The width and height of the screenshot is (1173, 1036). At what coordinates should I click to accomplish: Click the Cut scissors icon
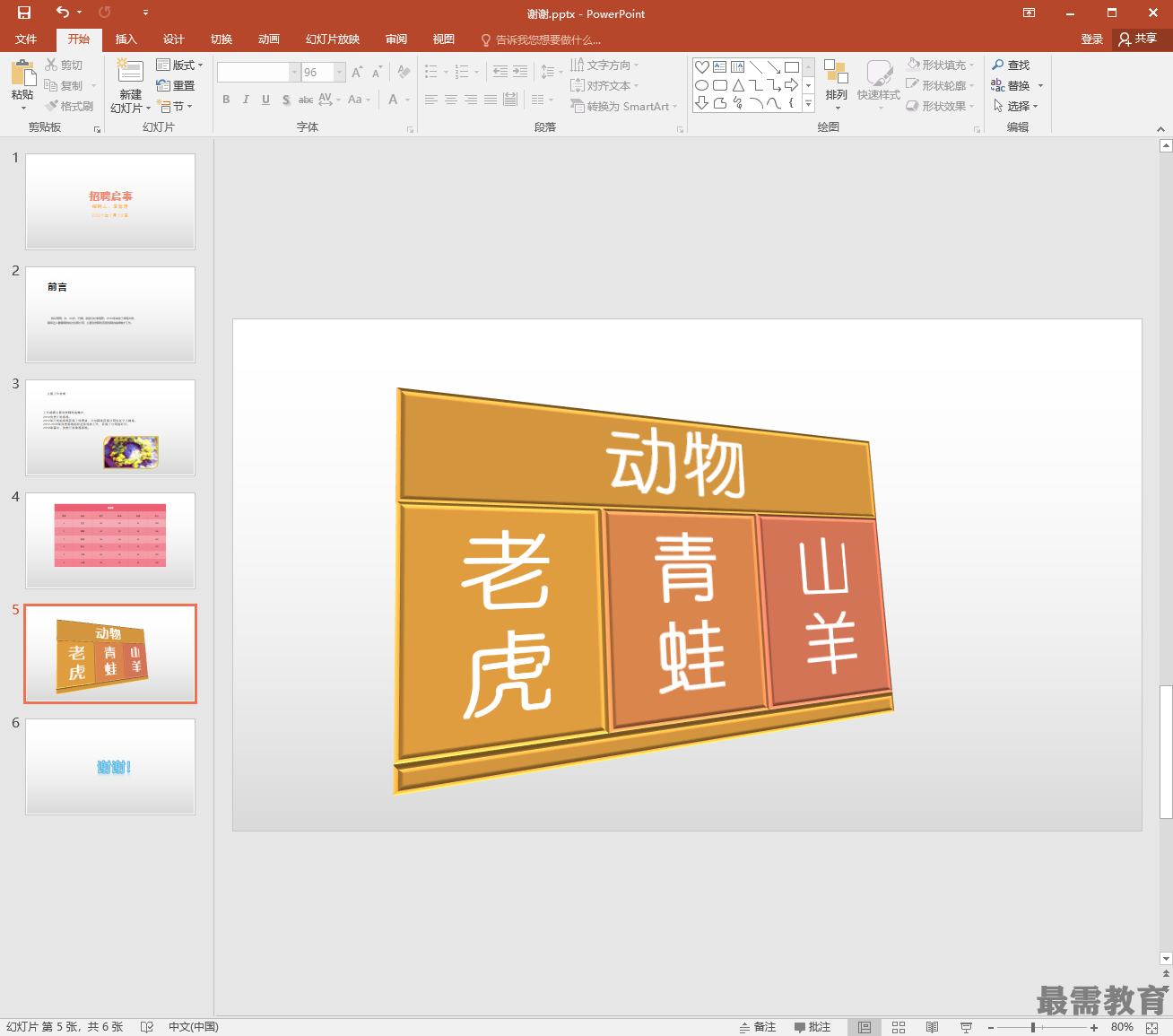point(52,65)
